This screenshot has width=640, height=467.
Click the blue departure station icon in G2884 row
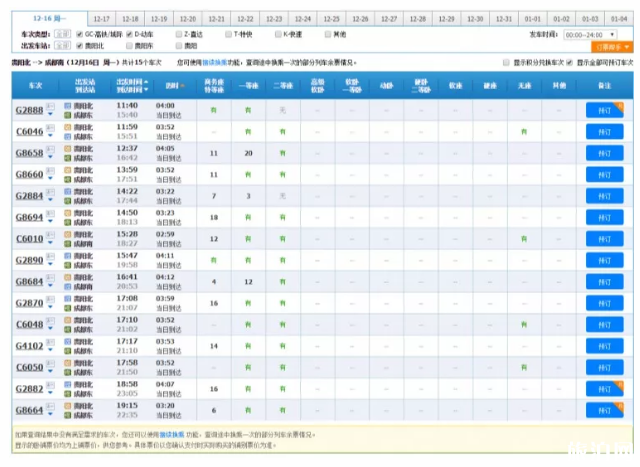[x=68, y=192]
